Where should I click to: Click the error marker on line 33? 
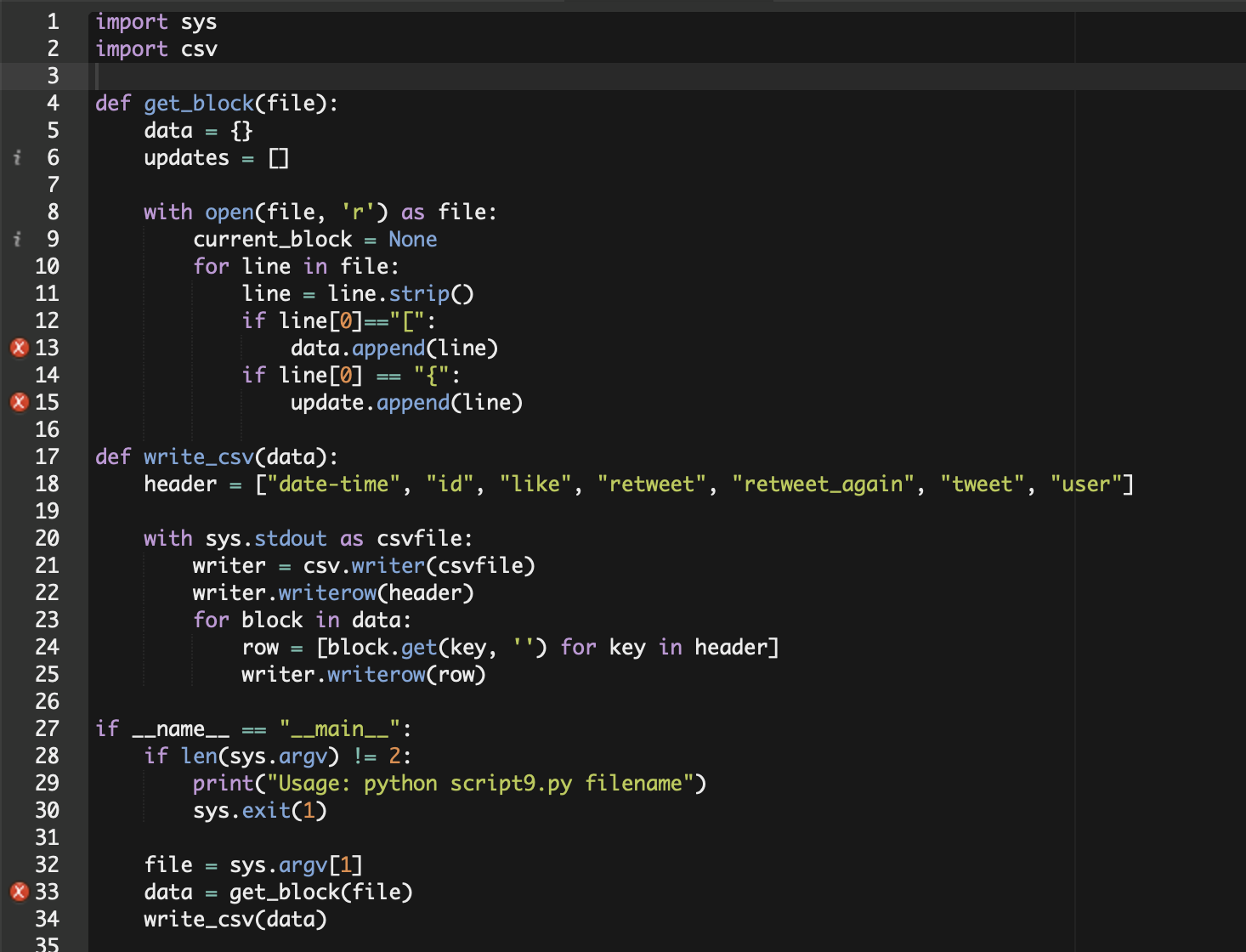pyautogui.click(x=19, y=892)
